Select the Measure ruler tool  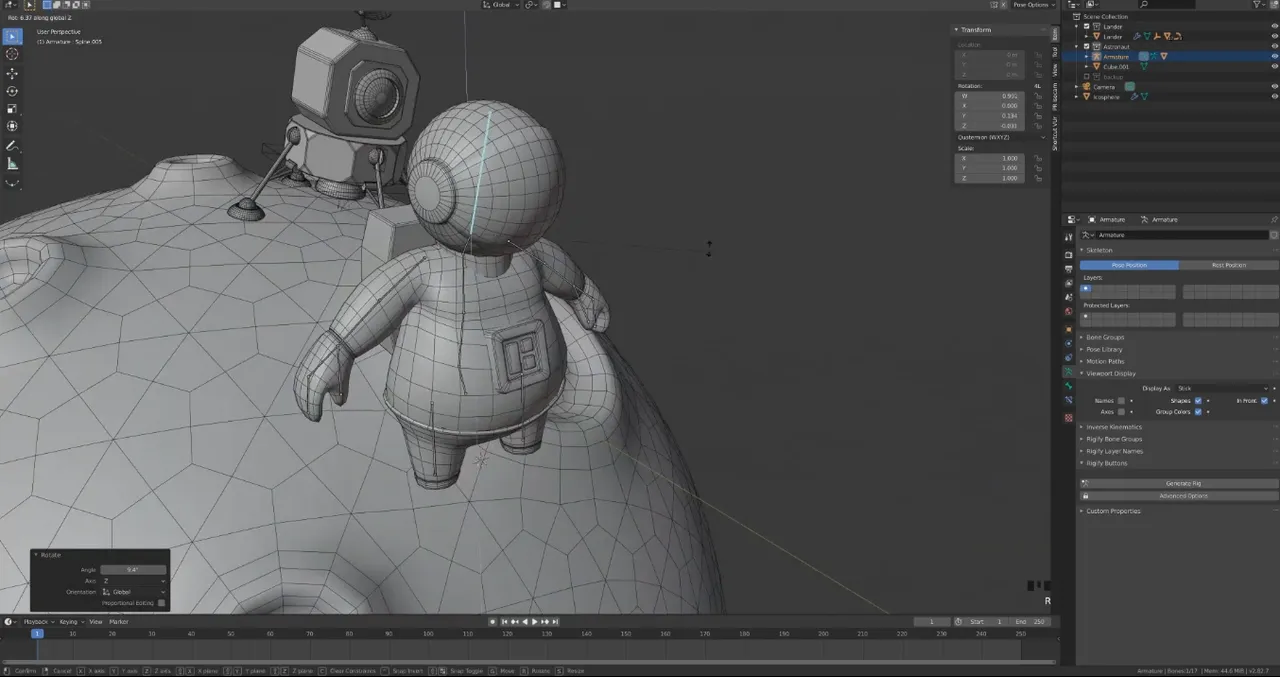(12, 164)
